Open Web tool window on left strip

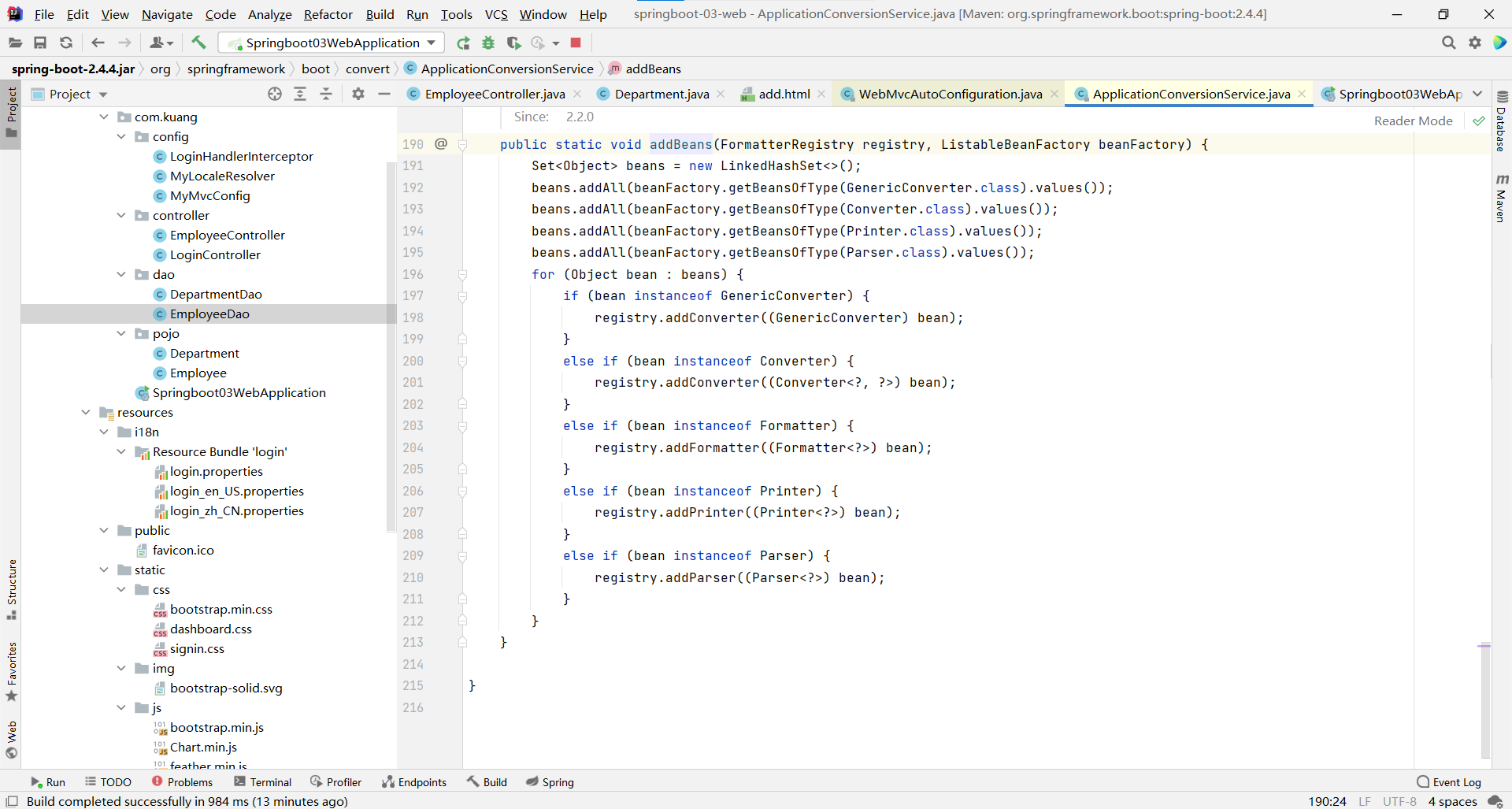11,740
